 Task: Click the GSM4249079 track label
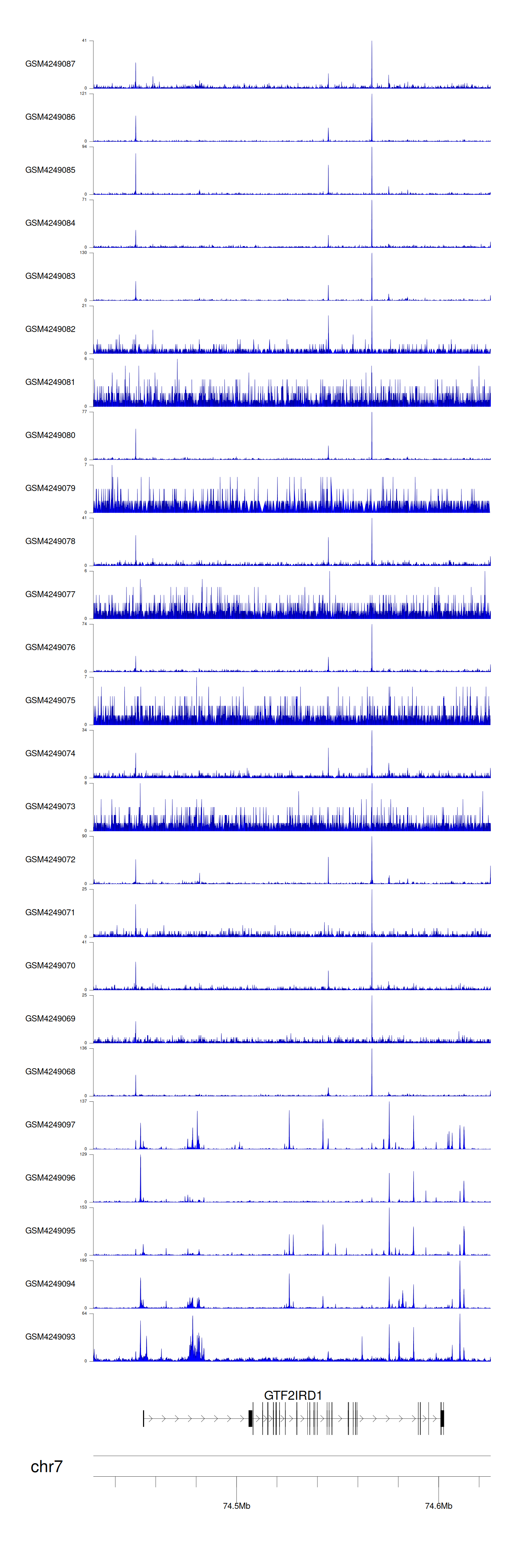(50, 488)
